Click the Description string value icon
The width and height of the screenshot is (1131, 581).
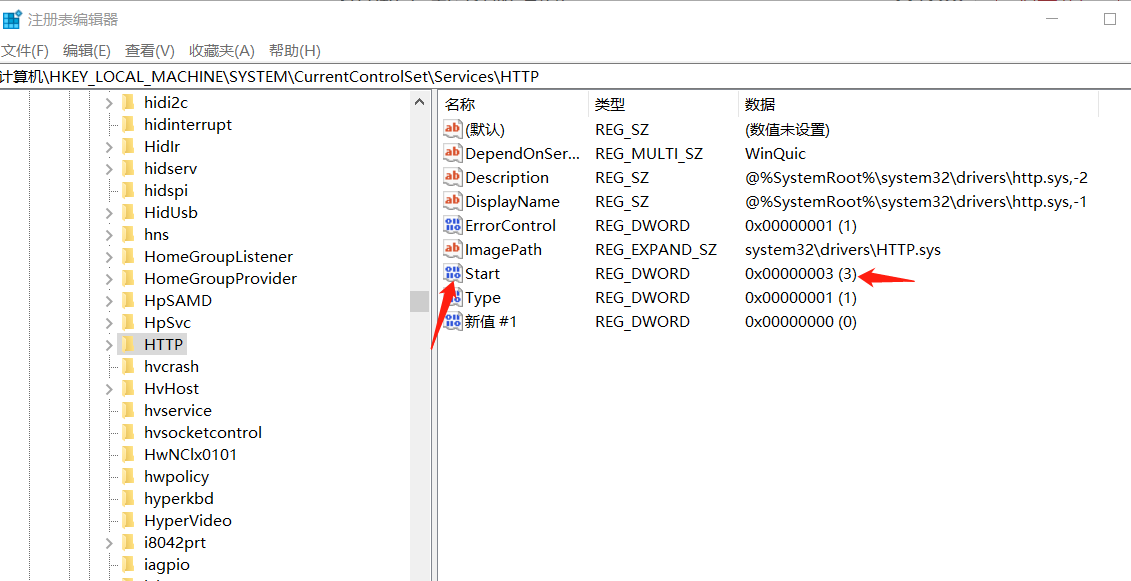coord(452,178)
